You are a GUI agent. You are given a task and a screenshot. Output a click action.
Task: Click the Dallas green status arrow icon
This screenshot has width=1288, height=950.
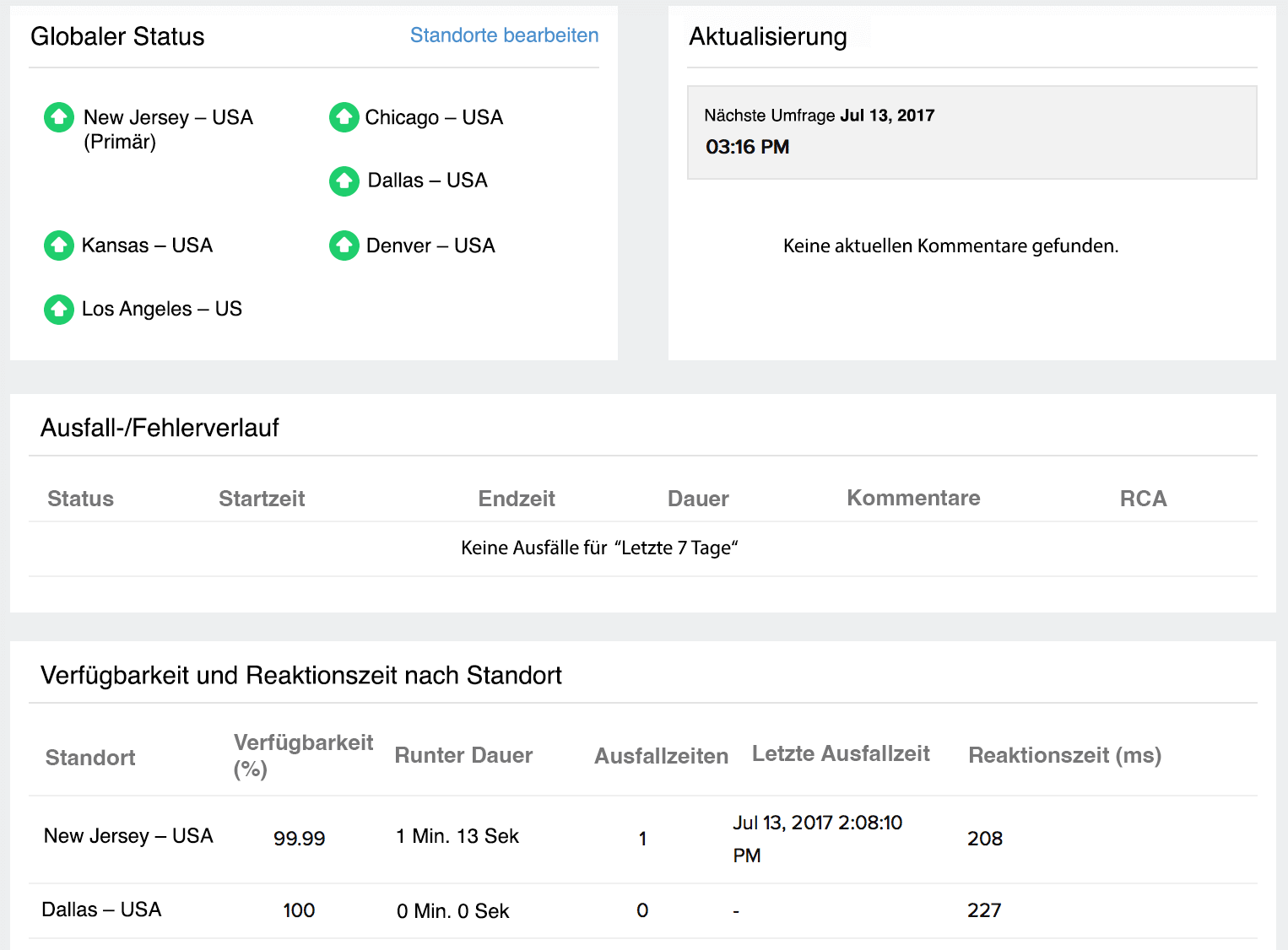click(x=344, y=181)
